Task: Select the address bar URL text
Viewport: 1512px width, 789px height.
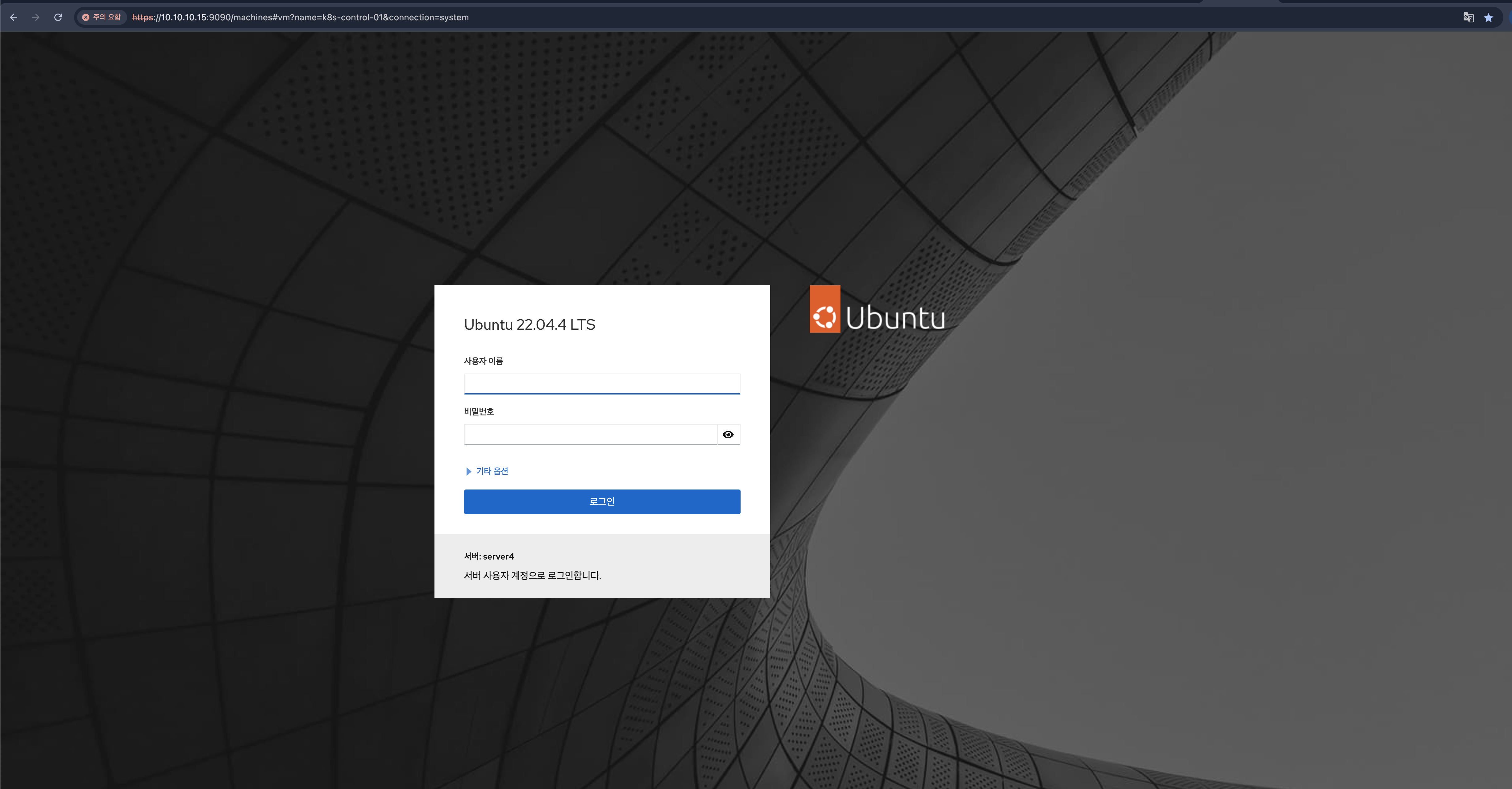Action: pos(300,17)
